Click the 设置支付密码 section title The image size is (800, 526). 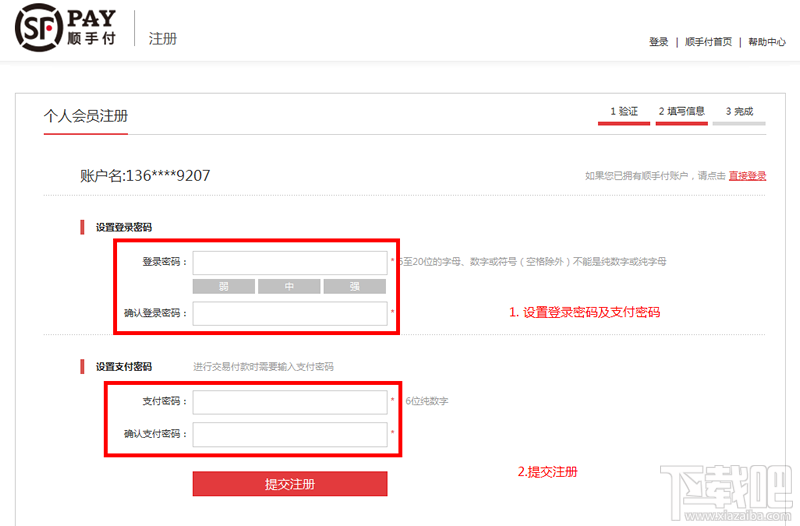(123, 366)
